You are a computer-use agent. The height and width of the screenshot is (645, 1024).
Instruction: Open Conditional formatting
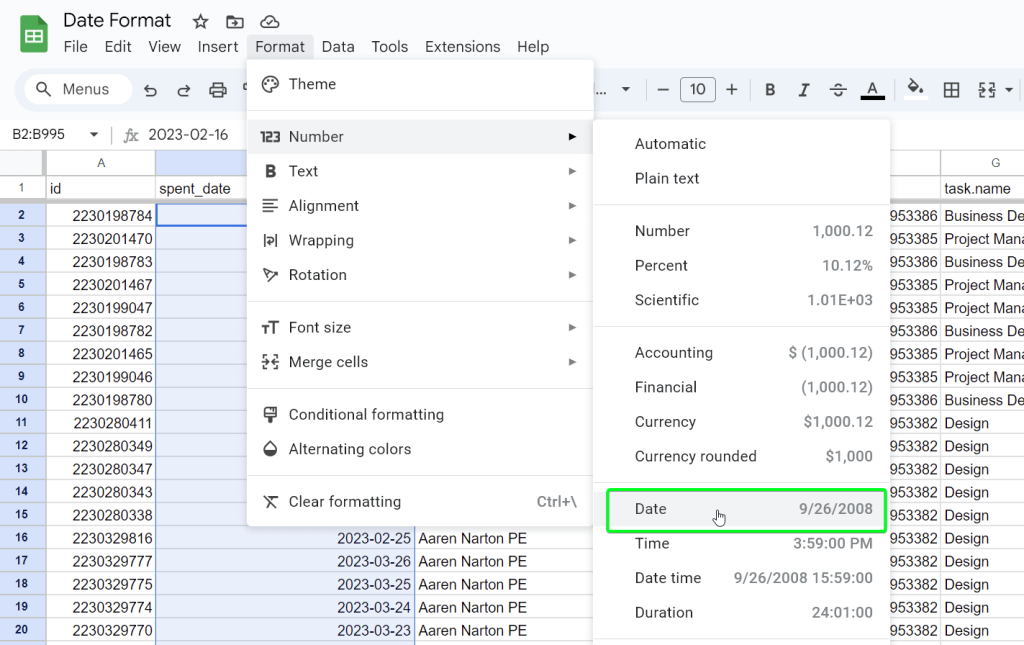click(420, 415)
